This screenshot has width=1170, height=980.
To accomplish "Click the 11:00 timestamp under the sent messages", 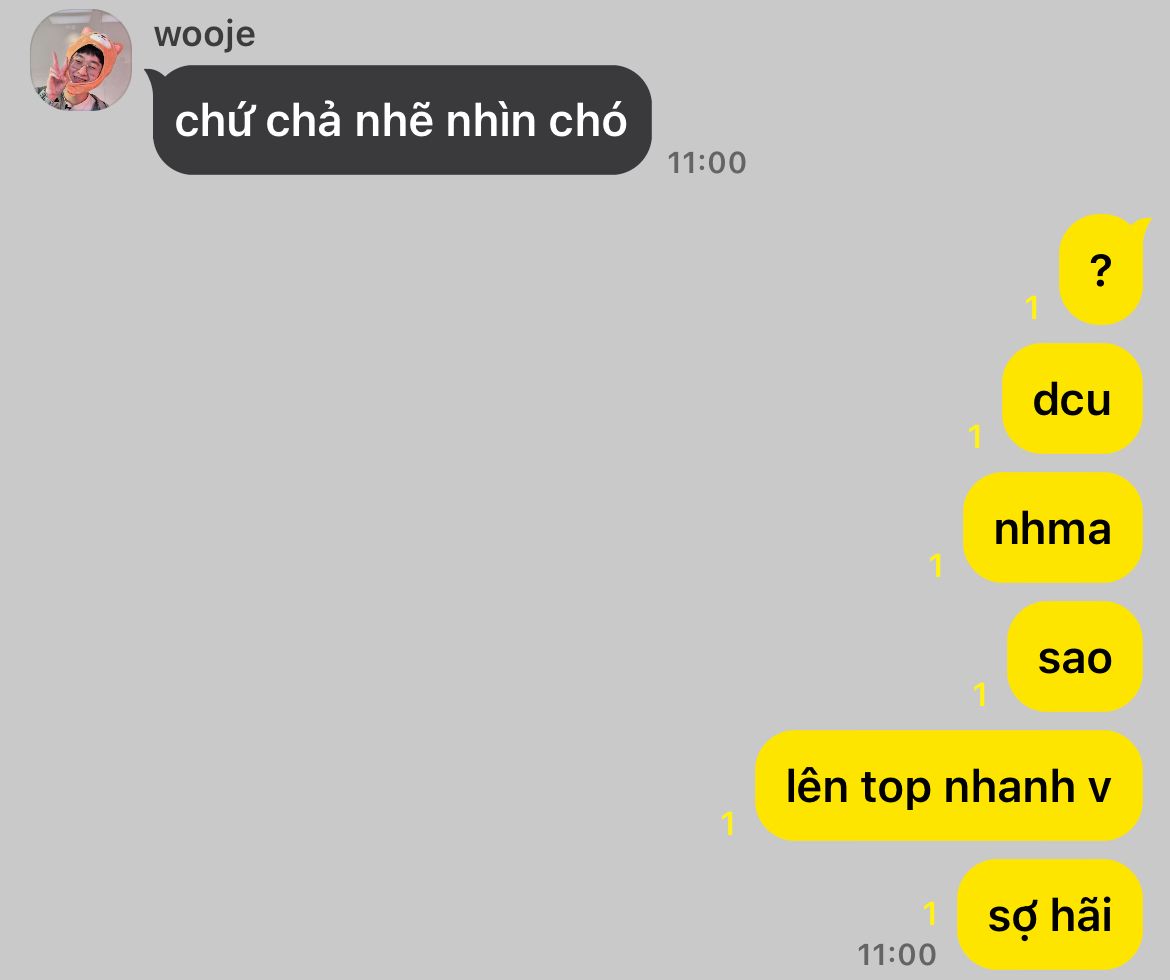I will coord(896,955).
